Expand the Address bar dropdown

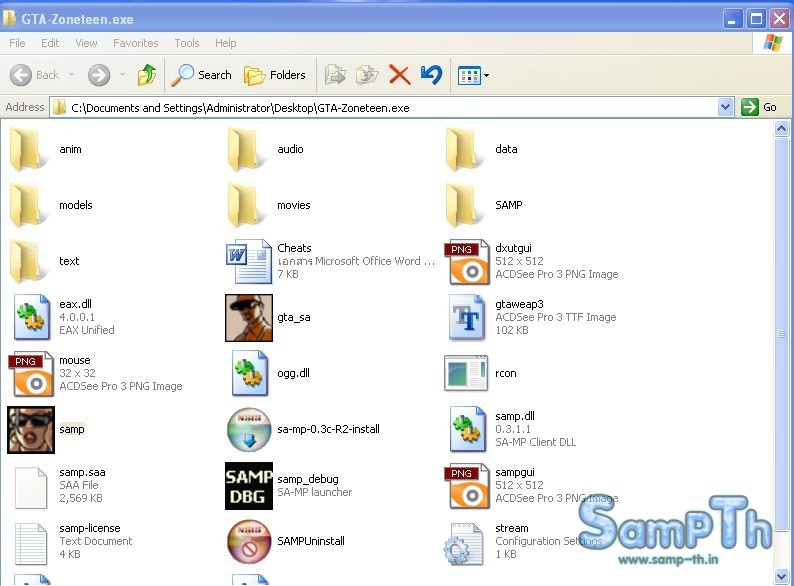(x=725, y=107)
